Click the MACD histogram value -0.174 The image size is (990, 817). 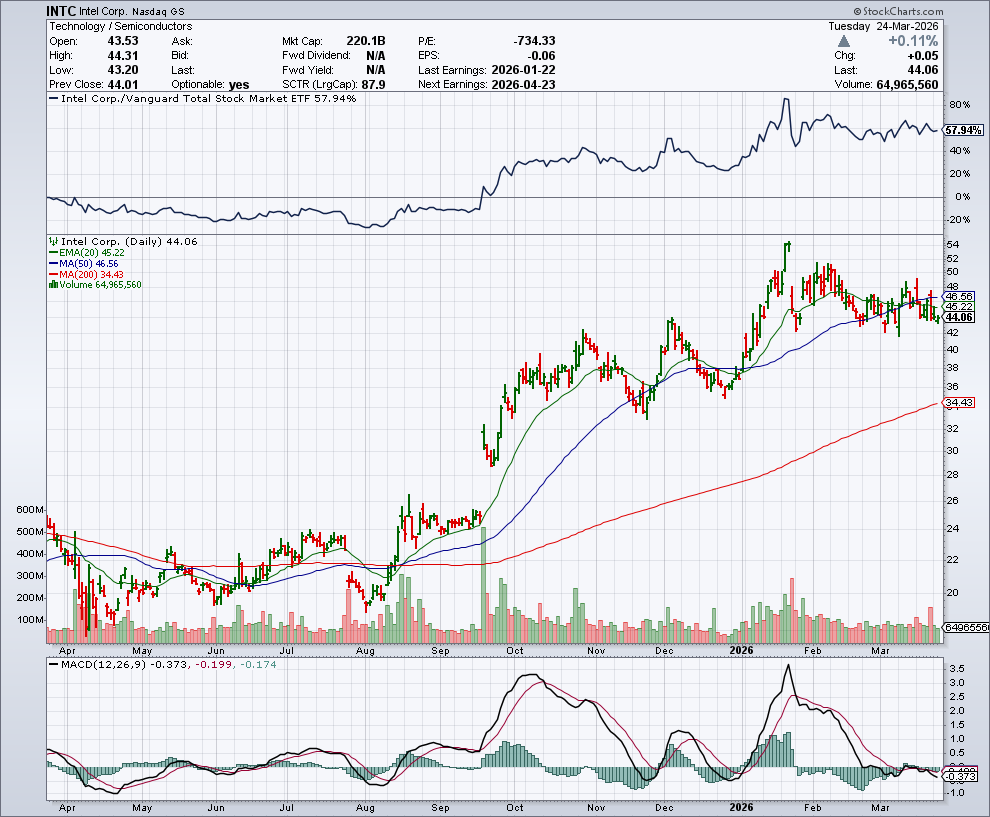click(258, 664)
